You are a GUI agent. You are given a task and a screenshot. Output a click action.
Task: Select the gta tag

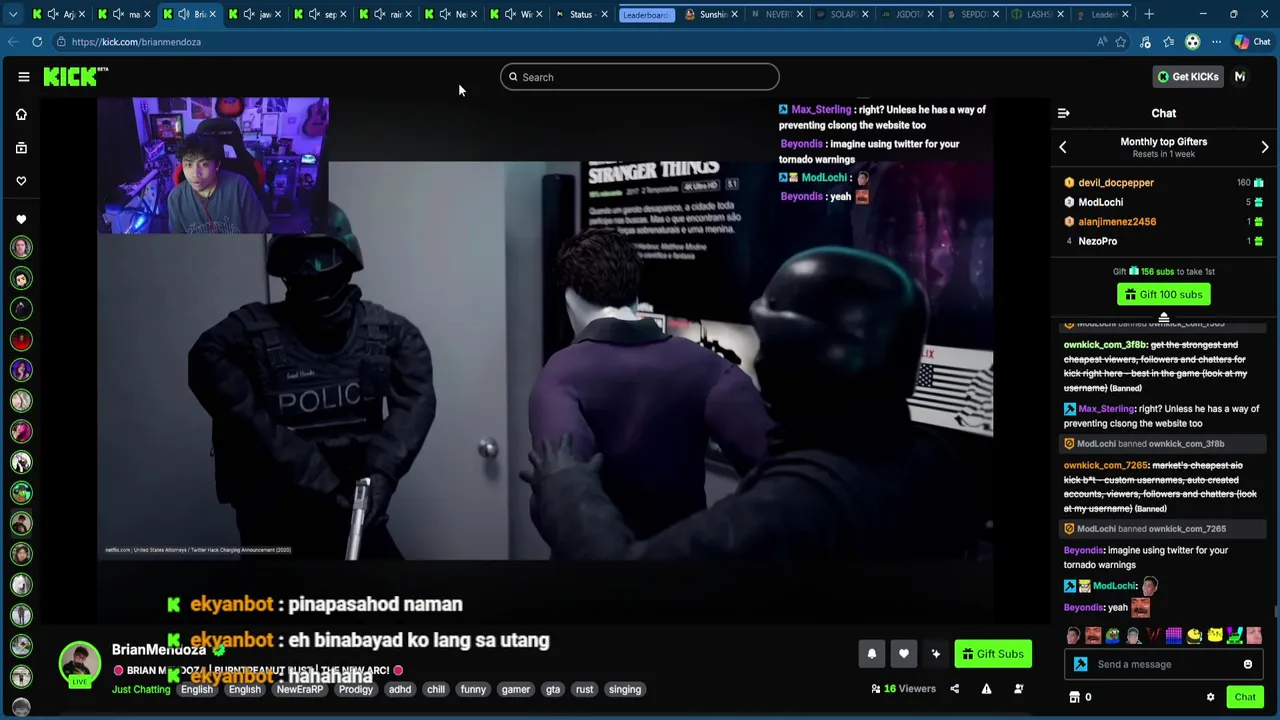click(553, 689)
